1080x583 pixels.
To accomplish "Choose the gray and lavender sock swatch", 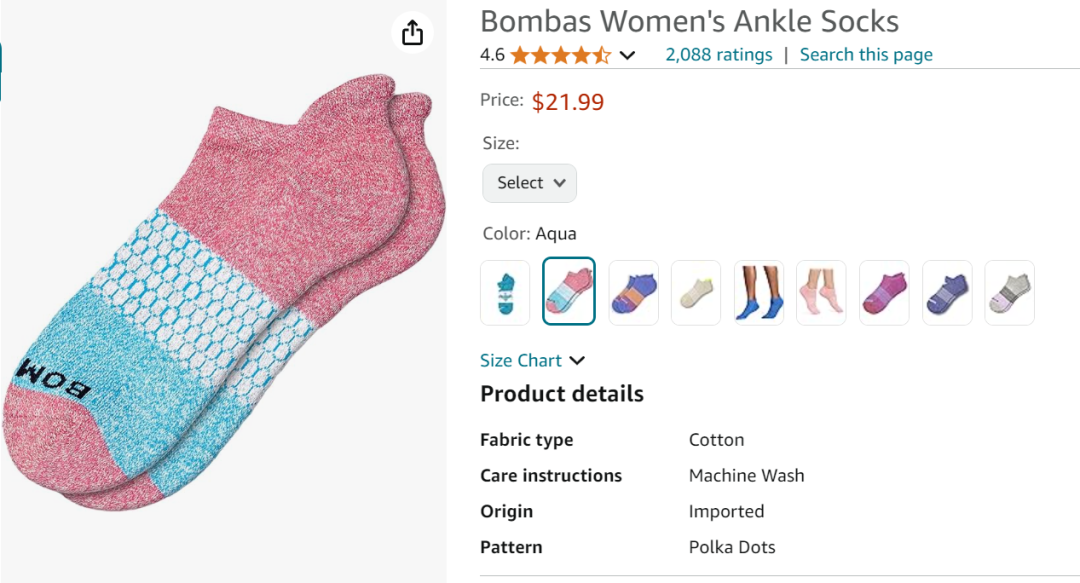I will click(x=1010, y=293).
